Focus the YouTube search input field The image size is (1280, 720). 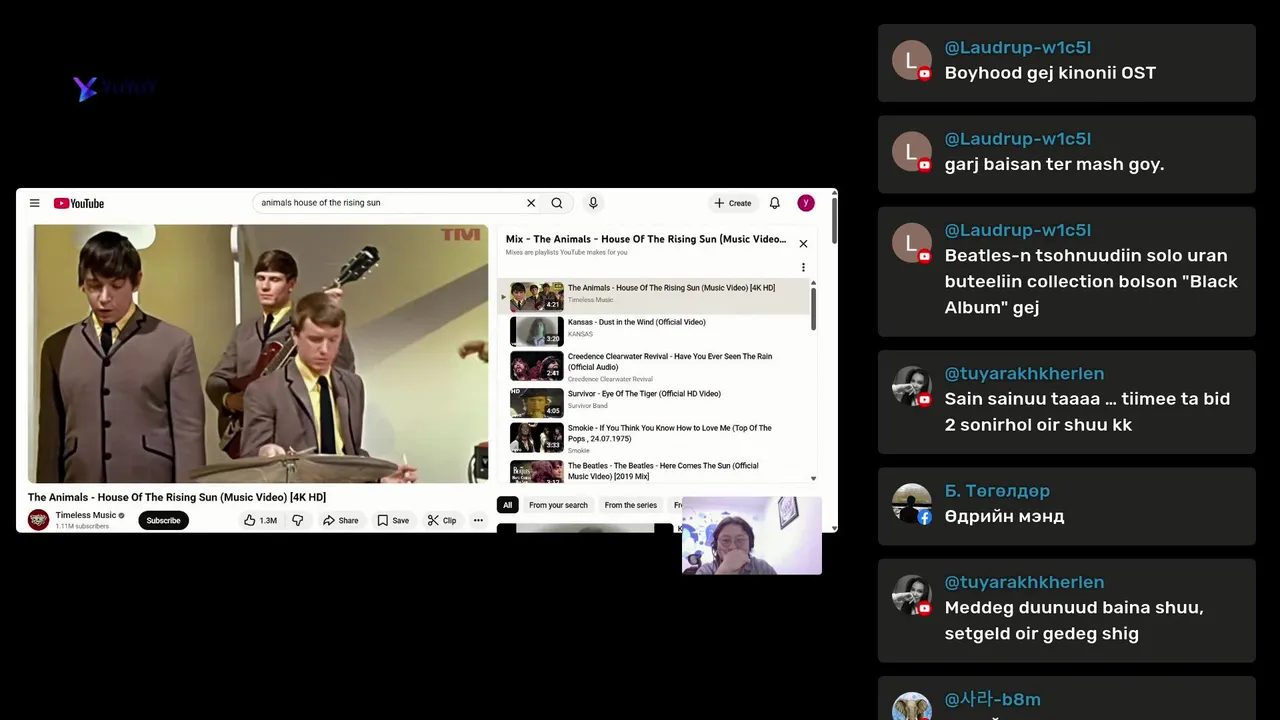[x=390, y=203]
